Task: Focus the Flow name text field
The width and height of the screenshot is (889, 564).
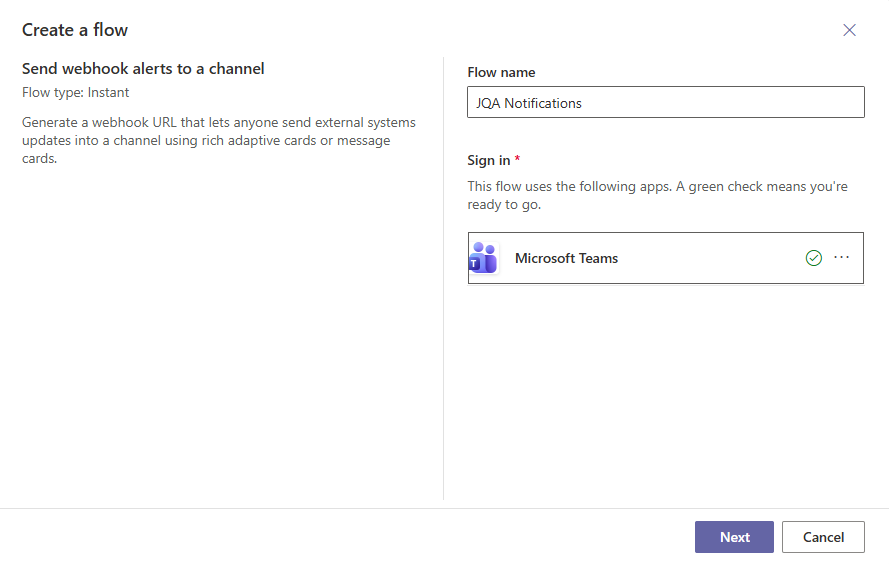Action: pyautogui.click(x=665, y=102)
